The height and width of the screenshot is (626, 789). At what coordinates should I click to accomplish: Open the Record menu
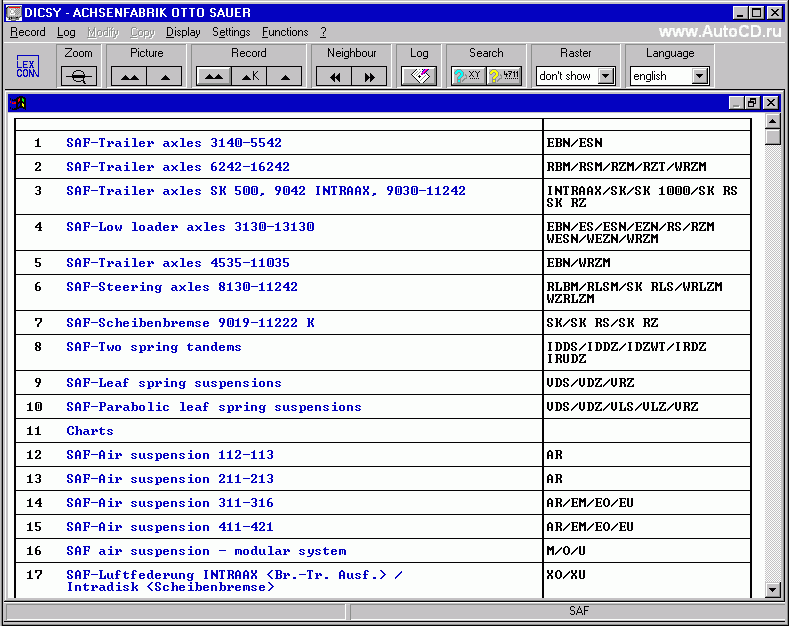(28, 32)
